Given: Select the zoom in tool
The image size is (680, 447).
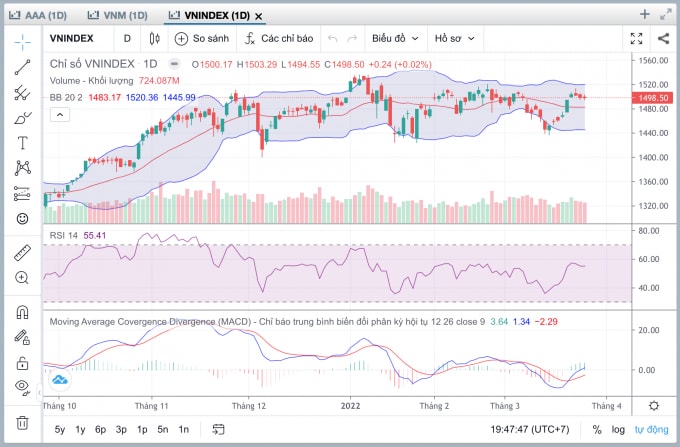Looking at the screenshot, I should point(22,277).
